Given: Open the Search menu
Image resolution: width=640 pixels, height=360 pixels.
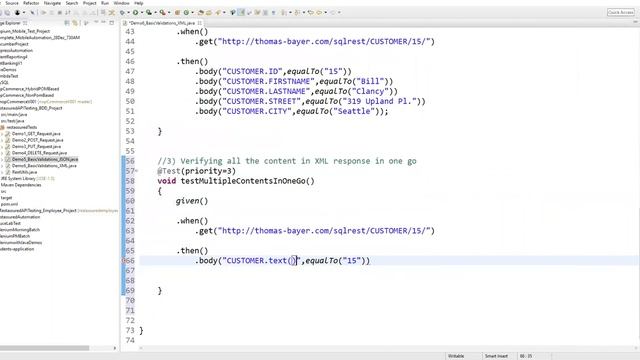Looking at the screenshot, I should [72, 3].
